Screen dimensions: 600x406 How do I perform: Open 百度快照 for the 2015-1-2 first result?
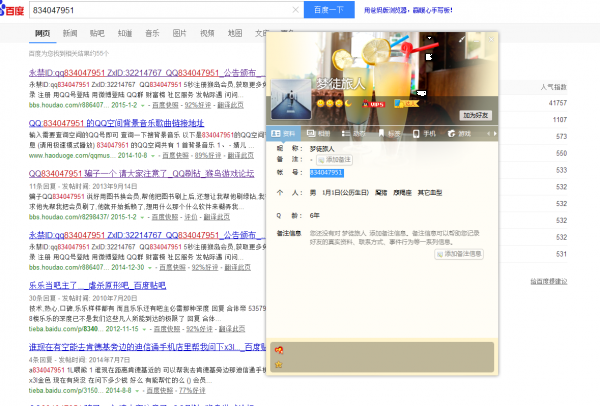click(x=165, y=105)
